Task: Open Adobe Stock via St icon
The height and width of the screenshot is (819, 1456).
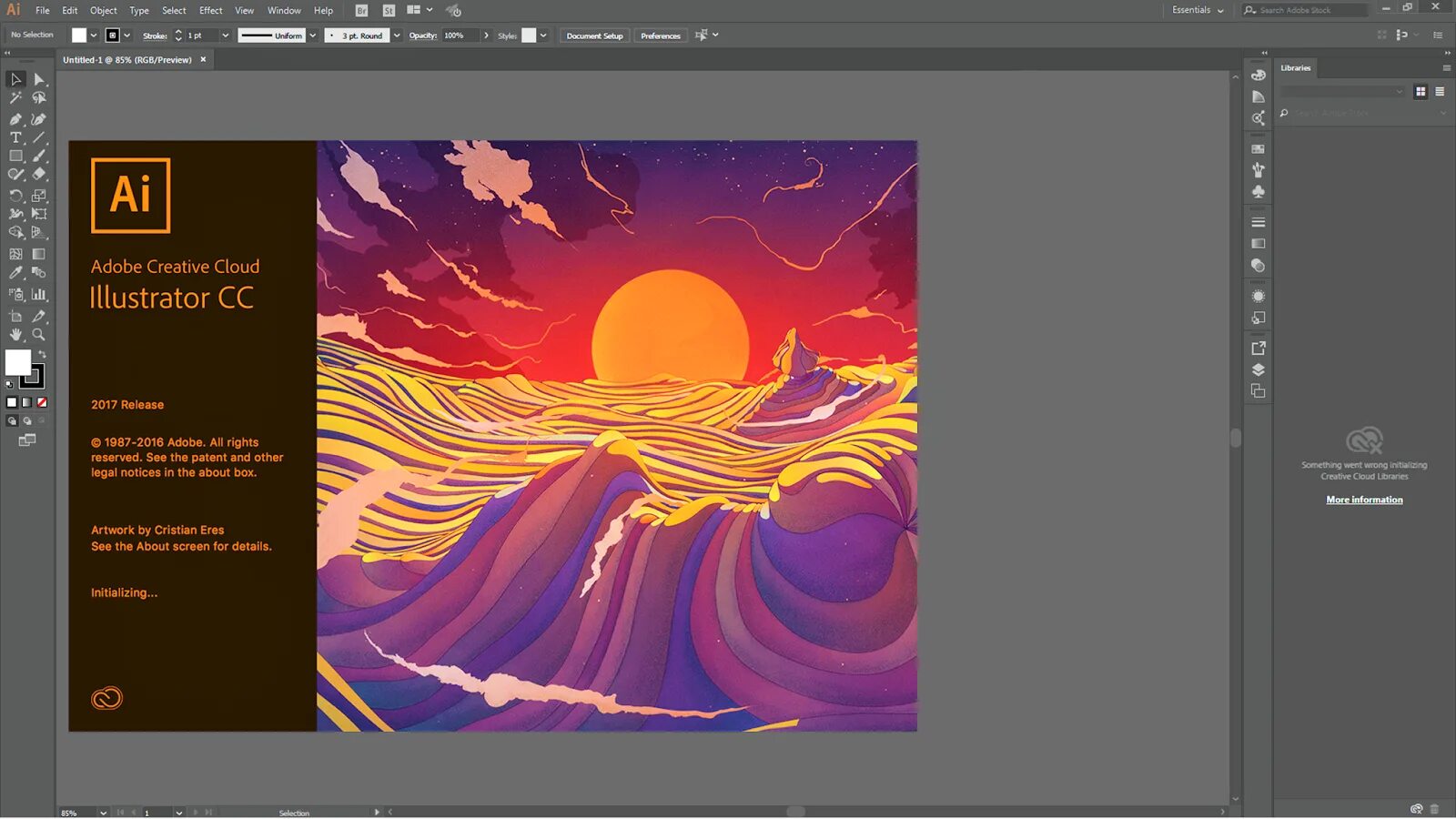Action: 389,10
